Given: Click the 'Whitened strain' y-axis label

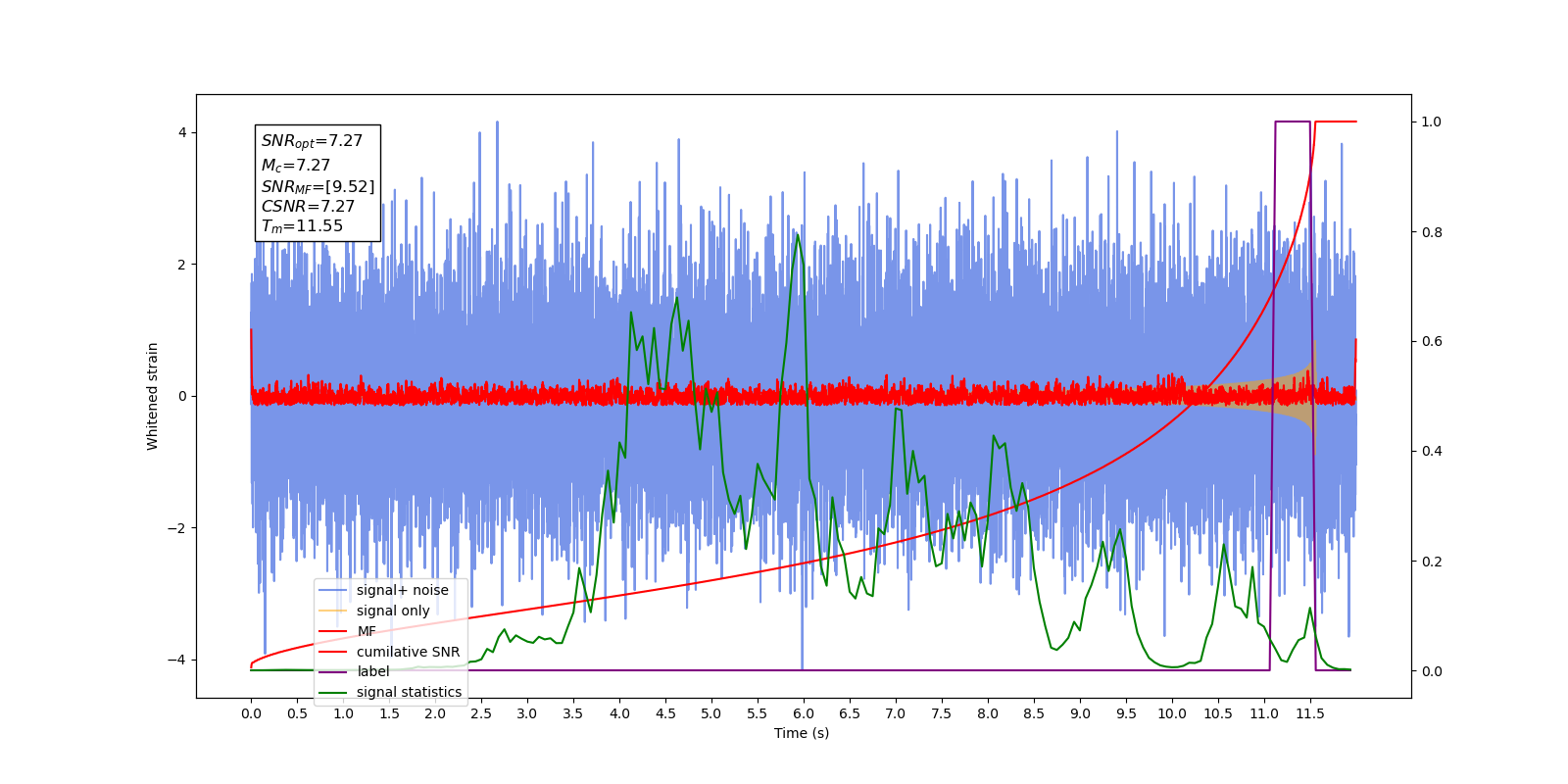Looking at the screenshot, I should point(153,396).
